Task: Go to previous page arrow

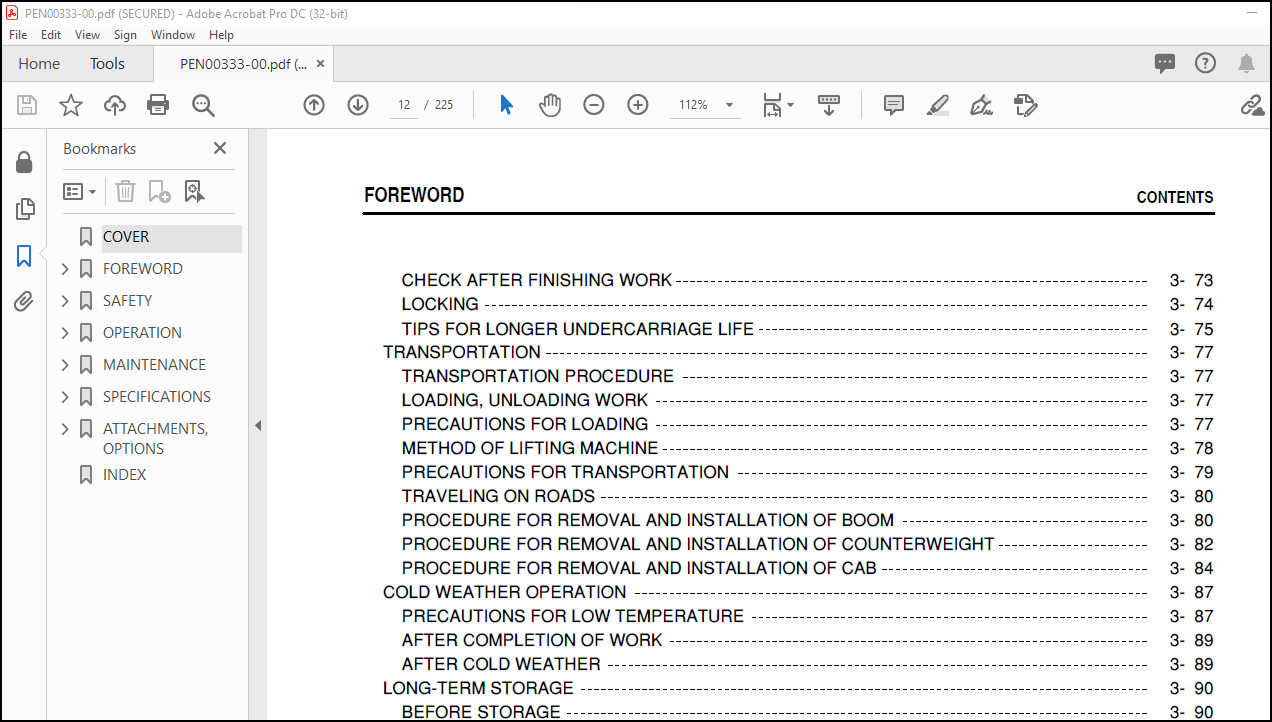Action: coord(314,105)
